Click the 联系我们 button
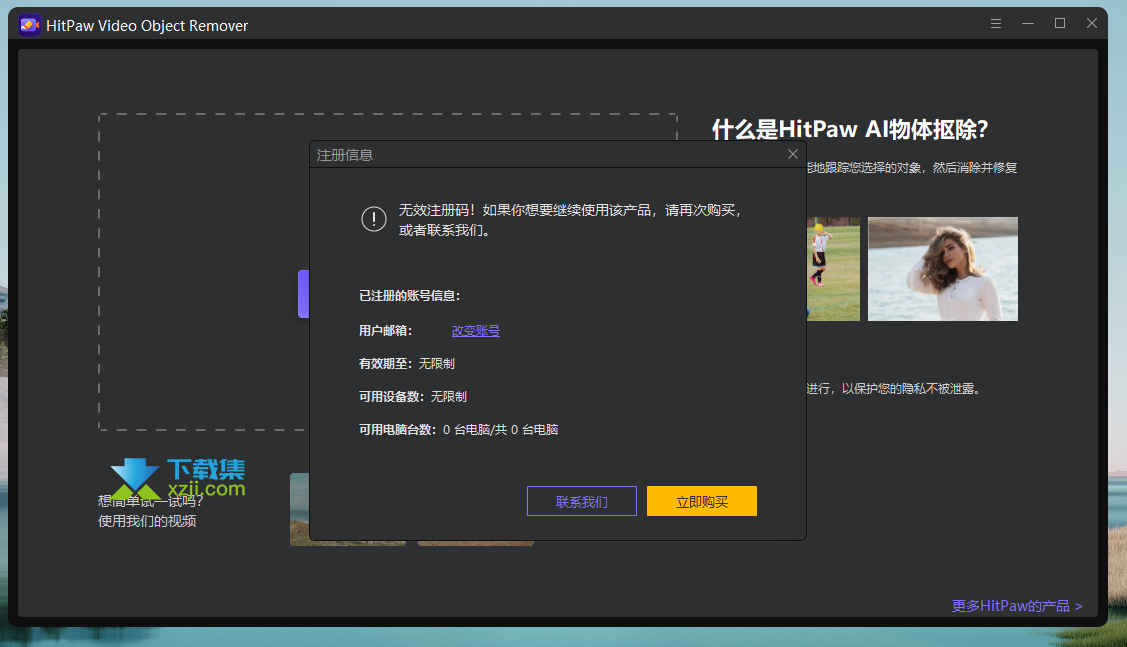Screen dimensions: 1127x647 581,501
